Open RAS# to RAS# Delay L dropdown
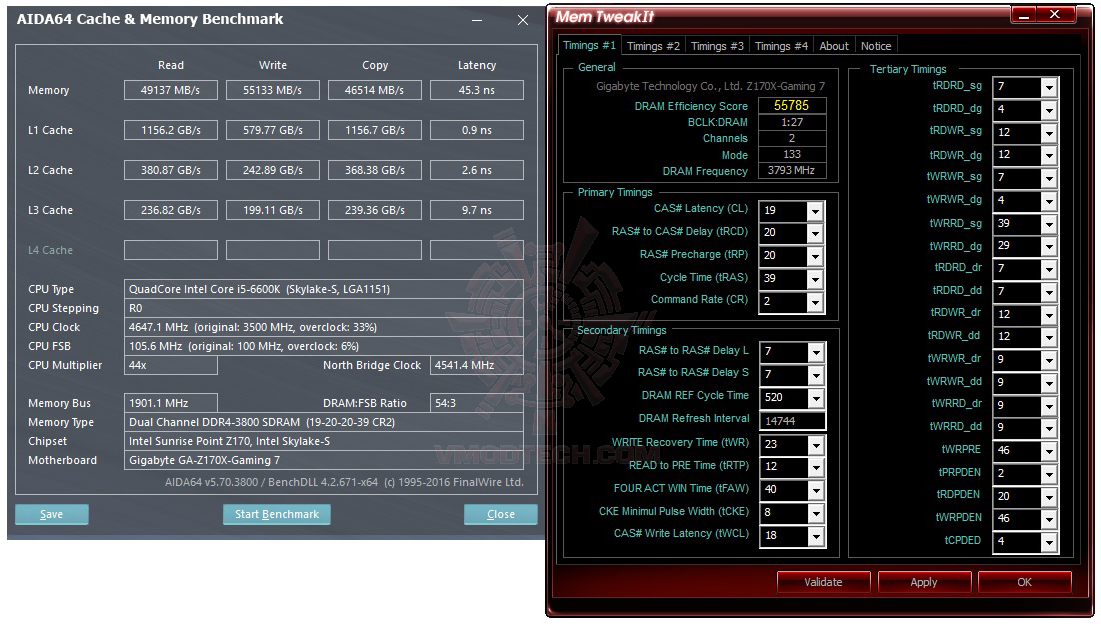The height and width of the screenshot is (626, 1101). coord(815,352)
